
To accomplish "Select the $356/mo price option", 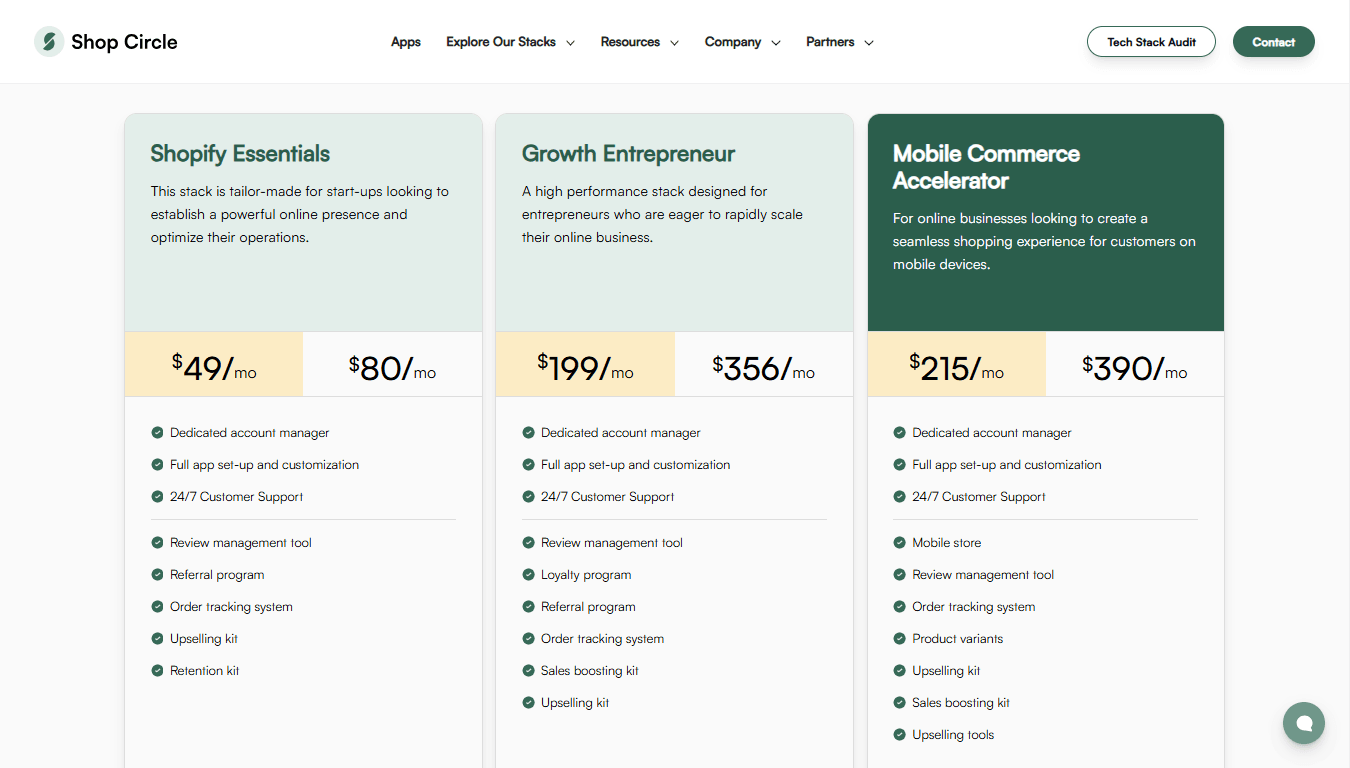I will 764,364.
